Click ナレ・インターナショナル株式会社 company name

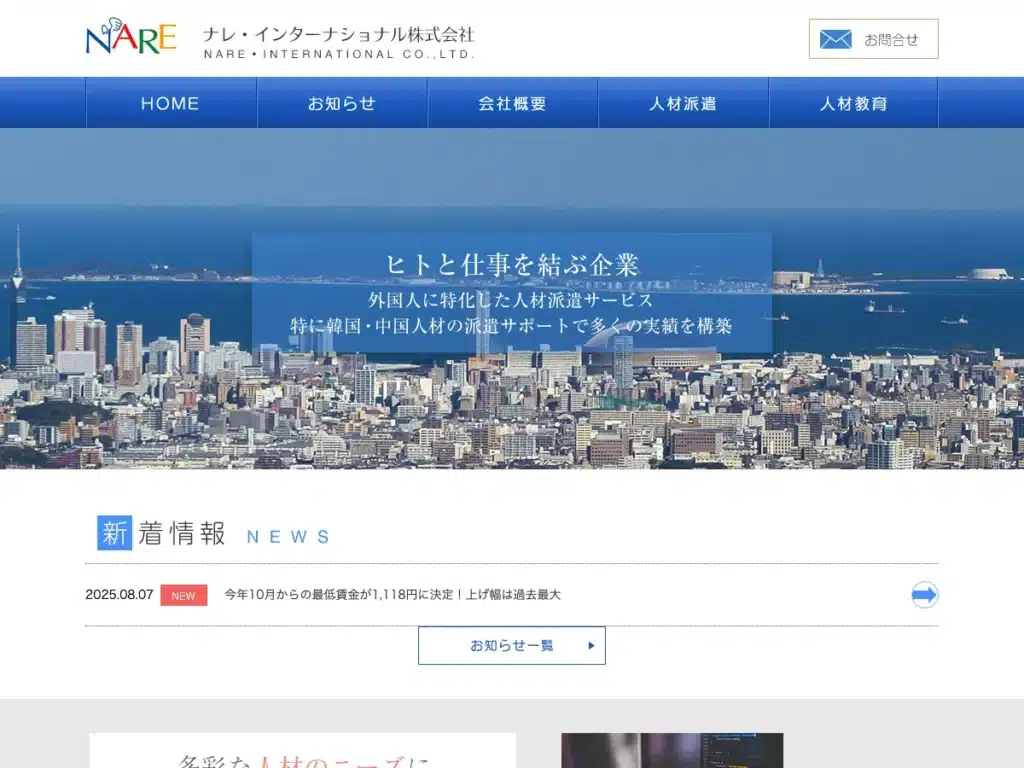[338, 34]
